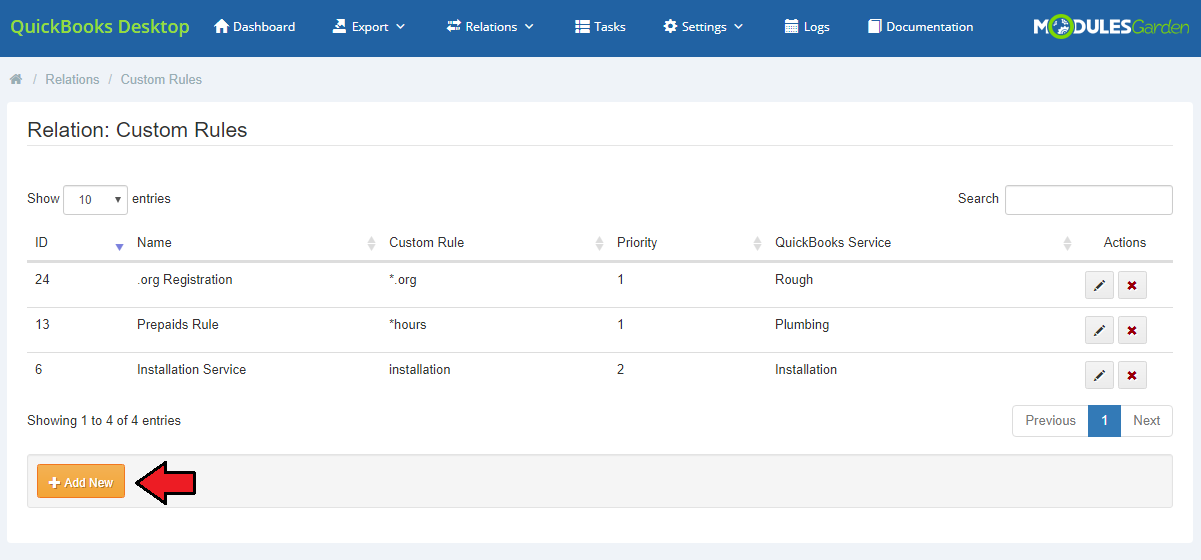Select the ID cell '24'
Image resolution: width=1201 pixels, height=560 pixels.
click(42, 280)
